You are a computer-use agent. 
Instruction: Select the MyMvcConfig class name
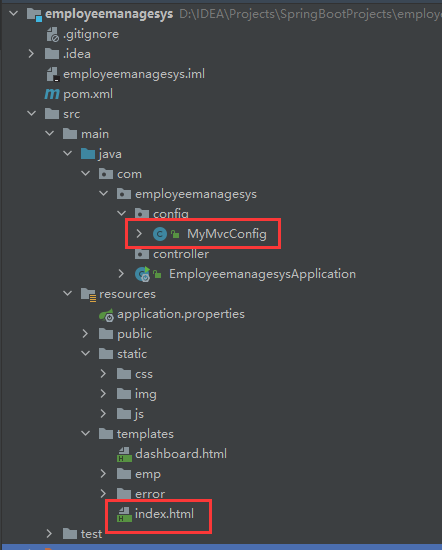227,234
